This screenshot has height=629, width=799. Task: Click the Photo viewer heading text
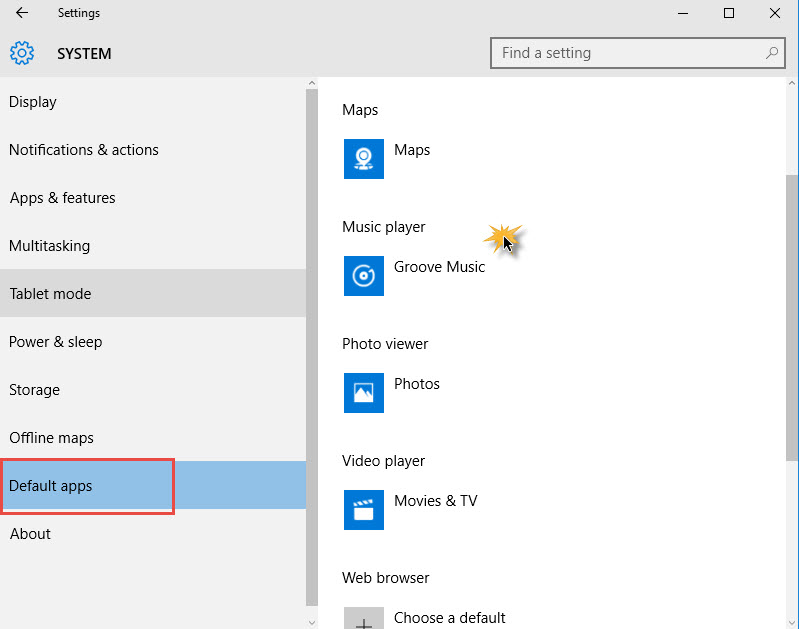click(x=385, y=344)
